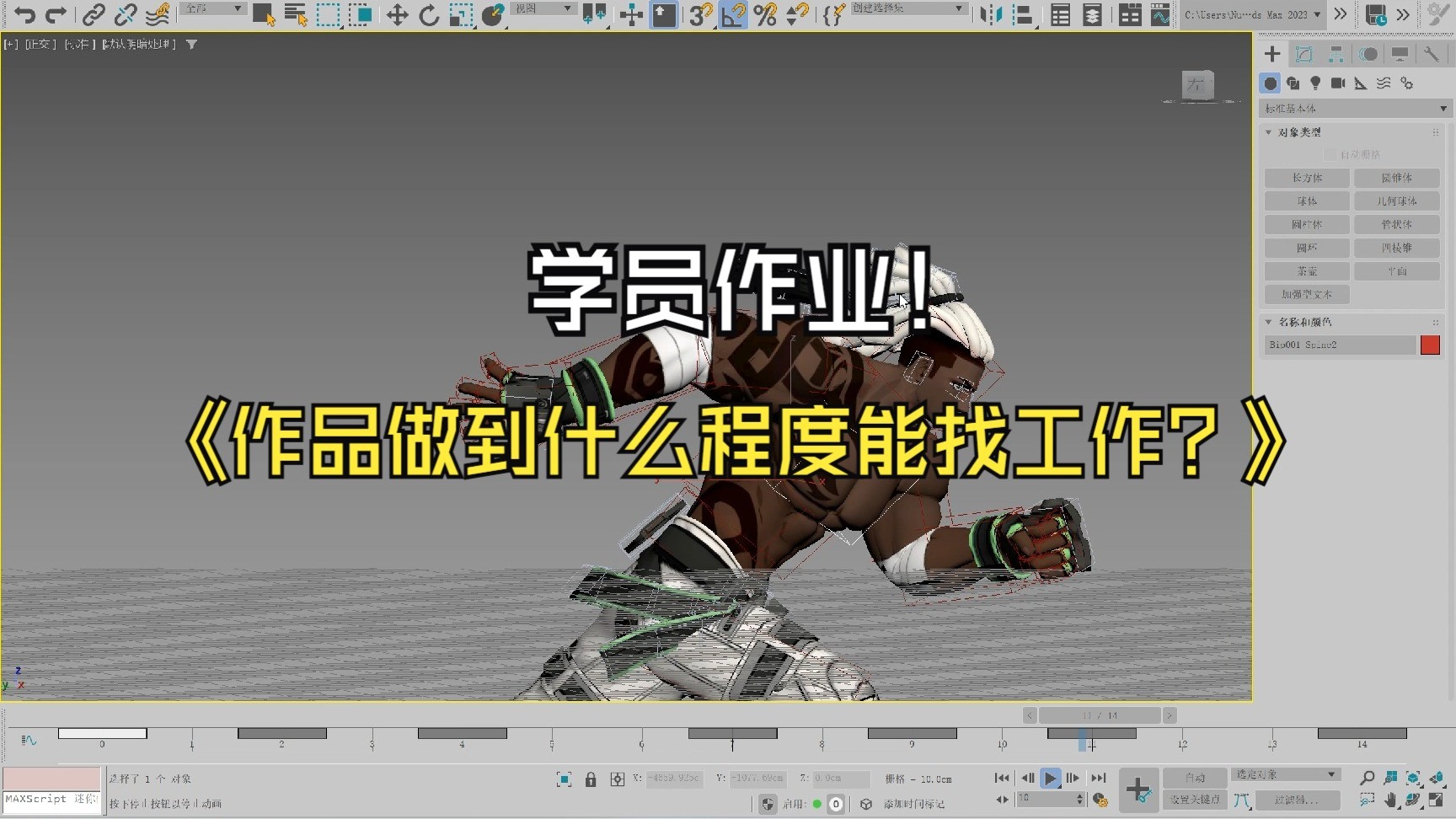Switch to the Modify panel tab

pos(1304,54)
